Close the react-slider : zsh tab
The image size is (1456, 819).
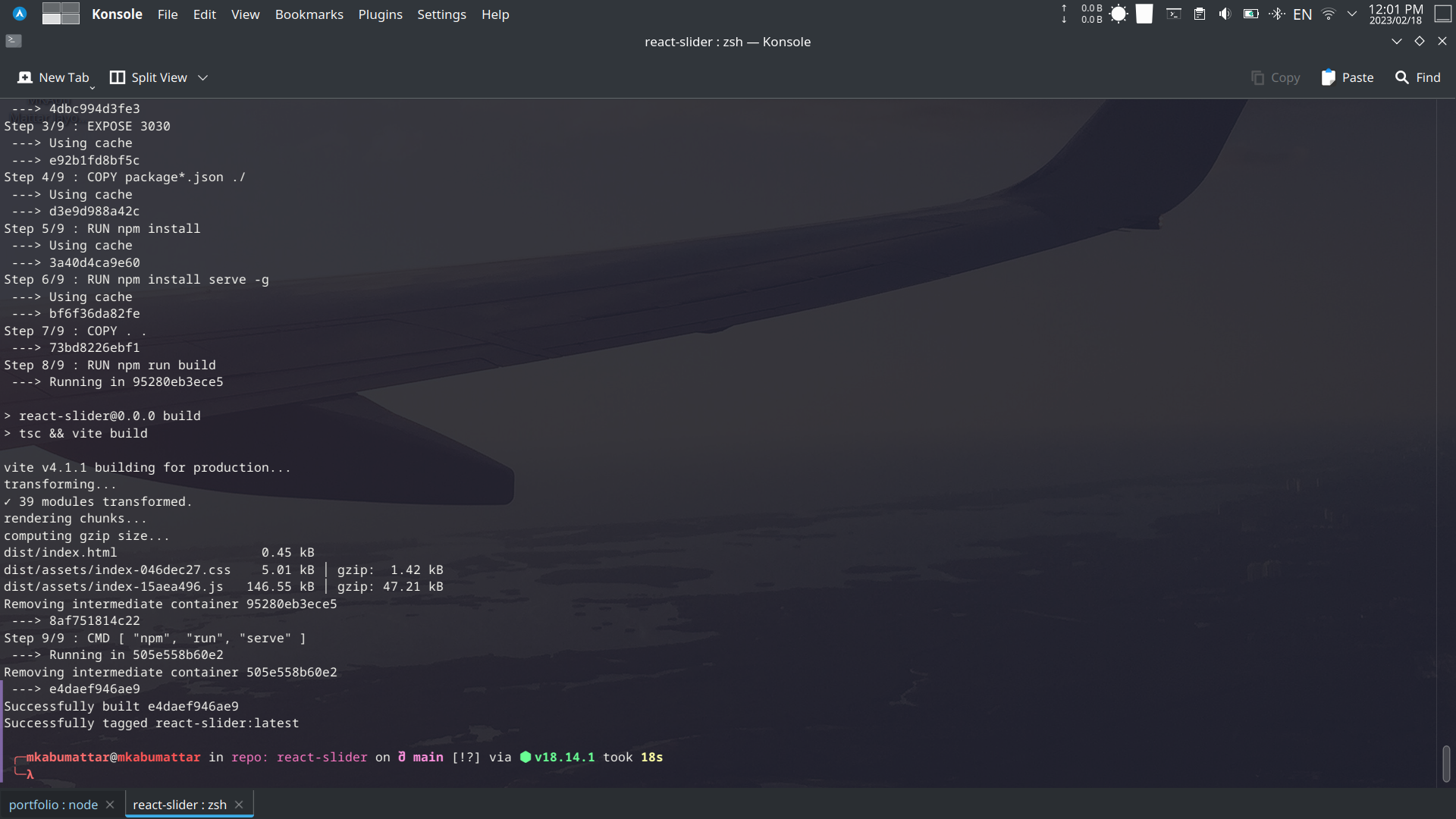coord(238,804)
